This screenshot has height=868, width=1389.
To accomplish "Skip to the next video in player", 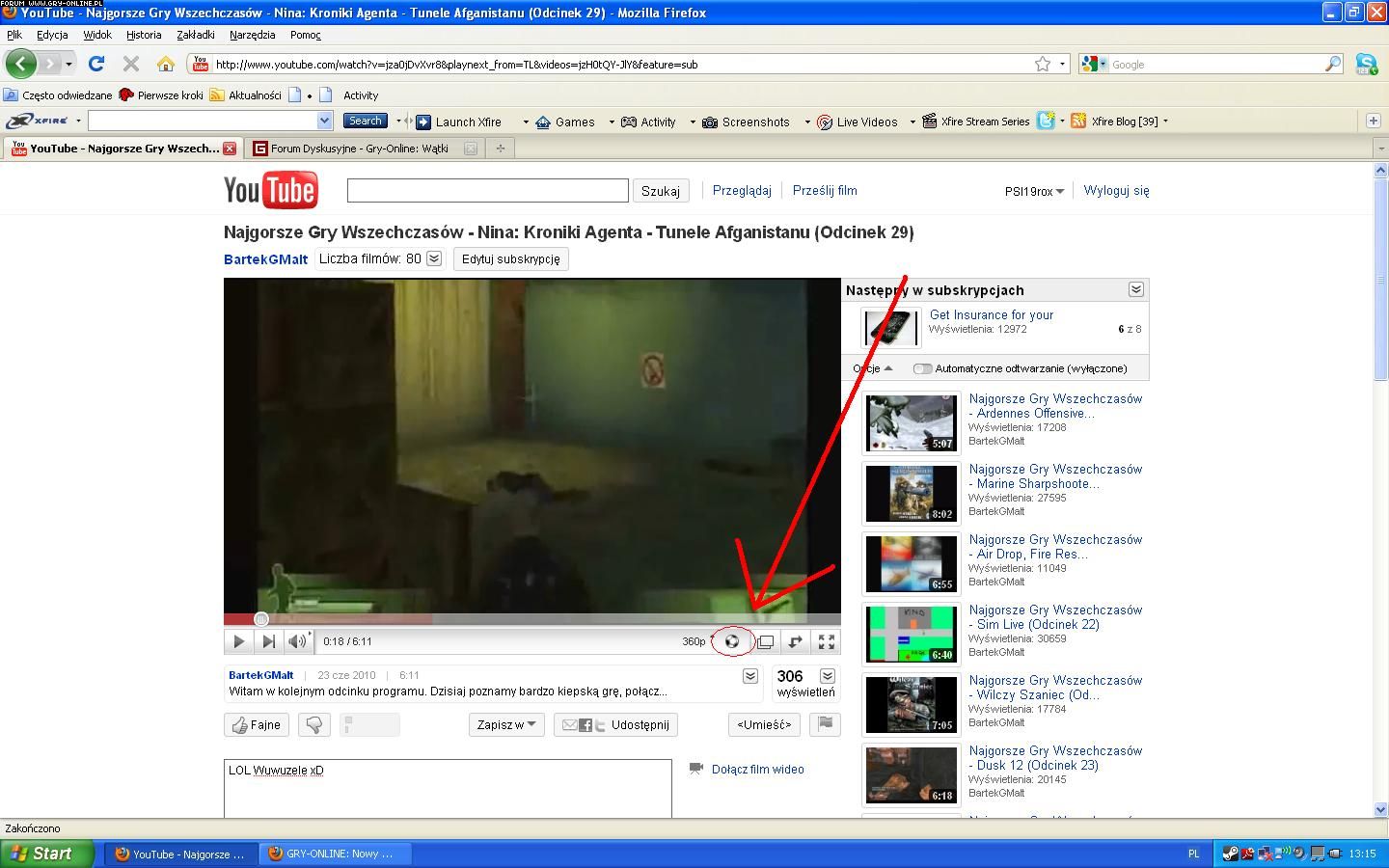I will click(269, 641).
